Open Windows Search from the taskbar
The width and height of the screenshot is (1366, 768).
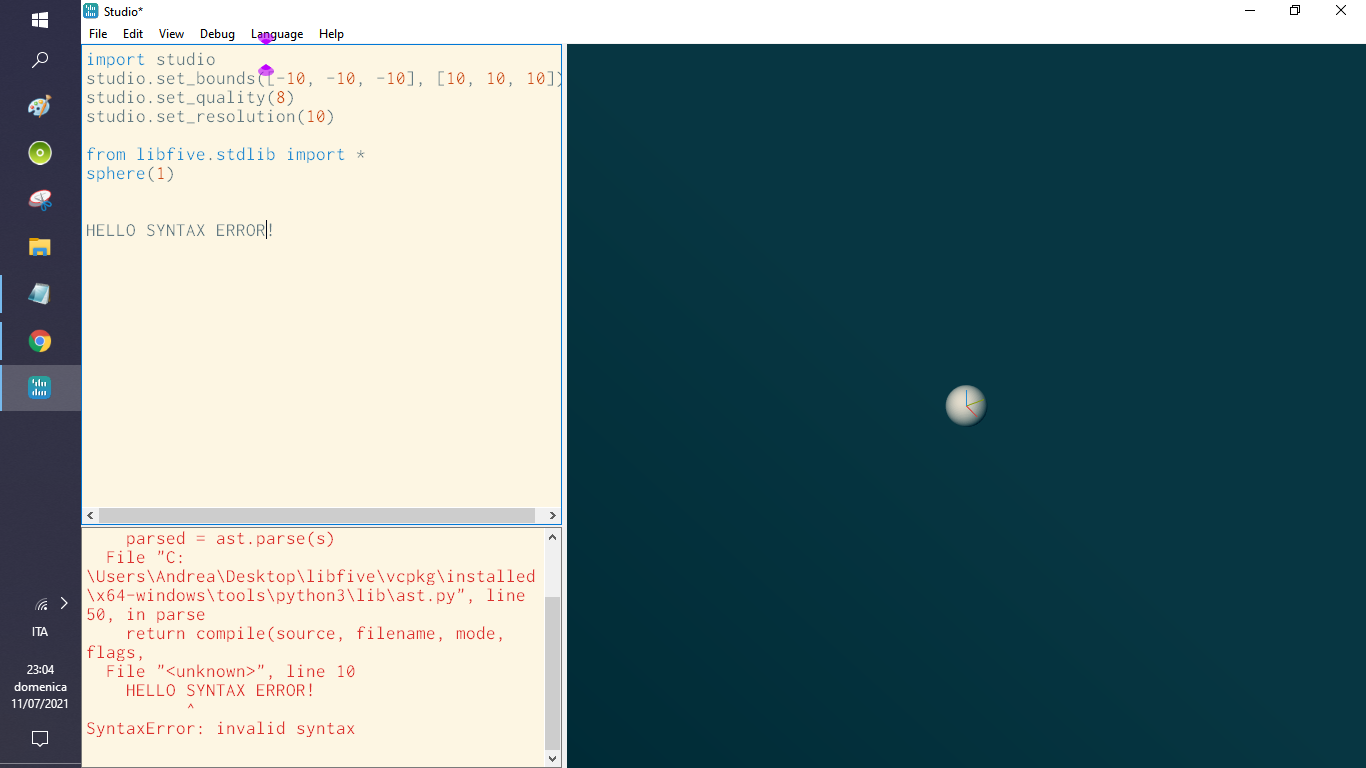pyautogui.click(x=40, y=60)
